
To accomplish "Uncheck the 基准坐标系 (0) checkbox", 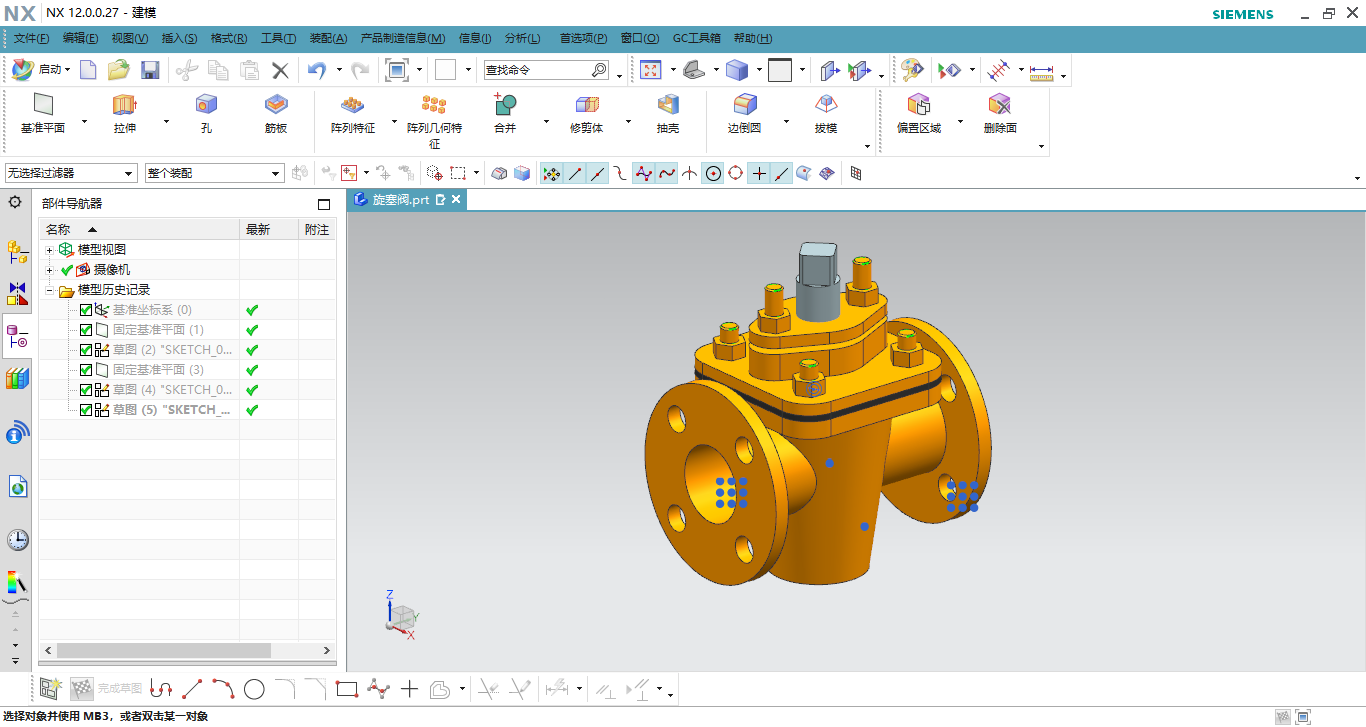I will coord(86,310).
